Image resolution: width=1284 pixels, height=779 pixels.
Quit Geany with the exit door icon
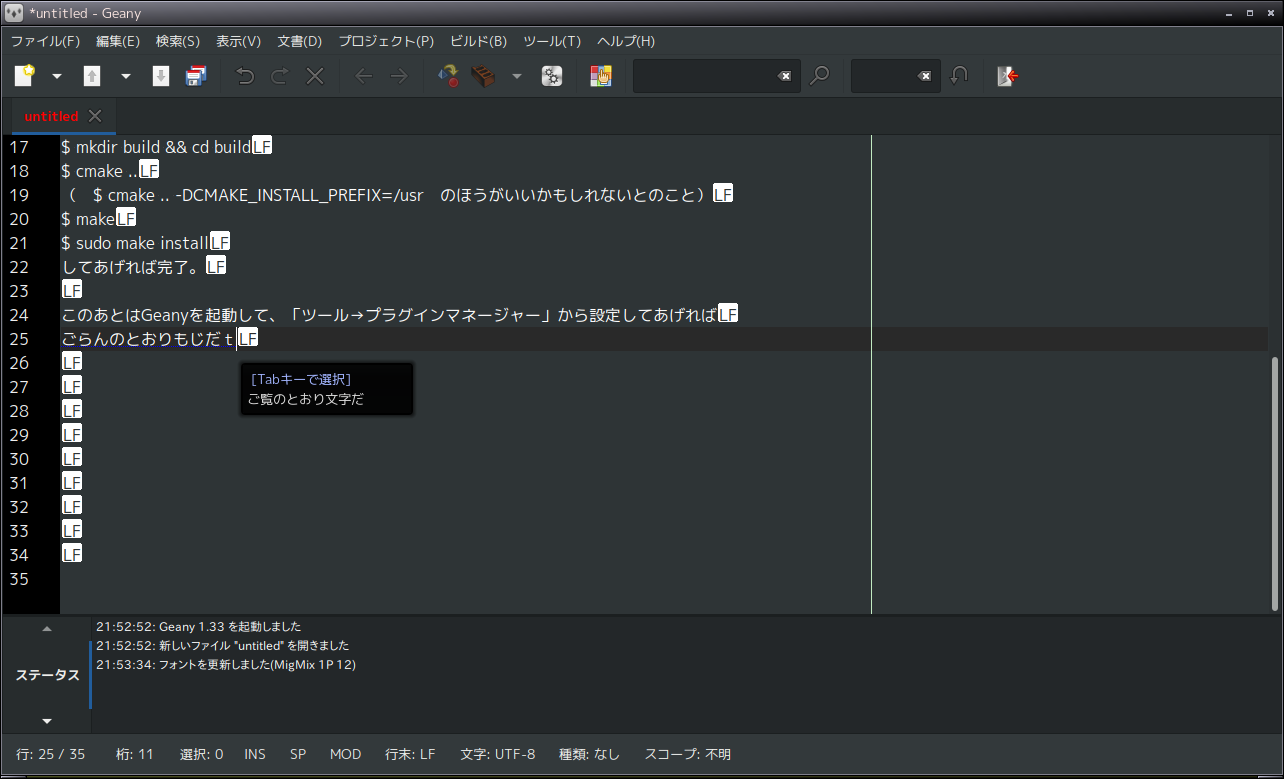pos(1008,76)
